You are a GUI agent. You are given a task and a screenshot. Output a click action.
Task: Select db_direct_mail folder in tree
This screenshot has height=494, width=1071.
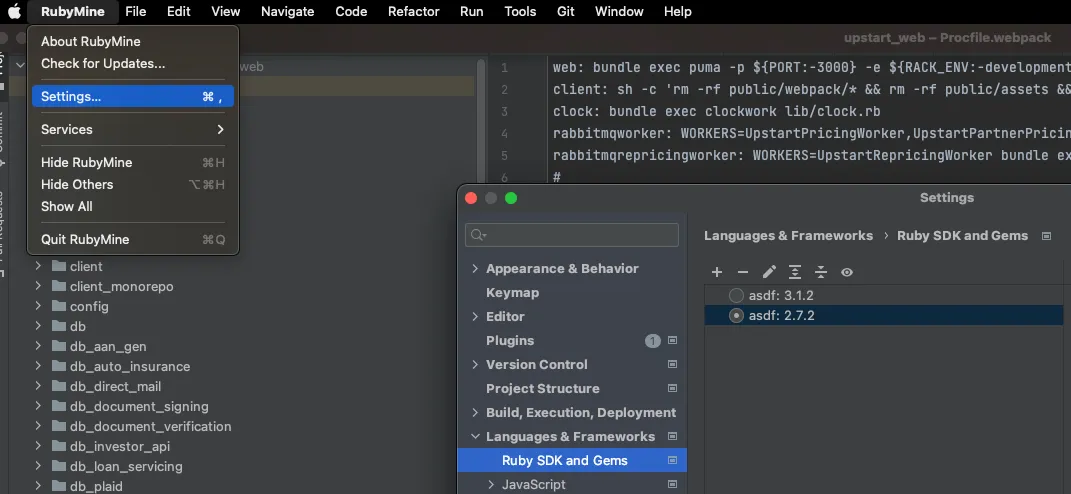click(115, 386)
